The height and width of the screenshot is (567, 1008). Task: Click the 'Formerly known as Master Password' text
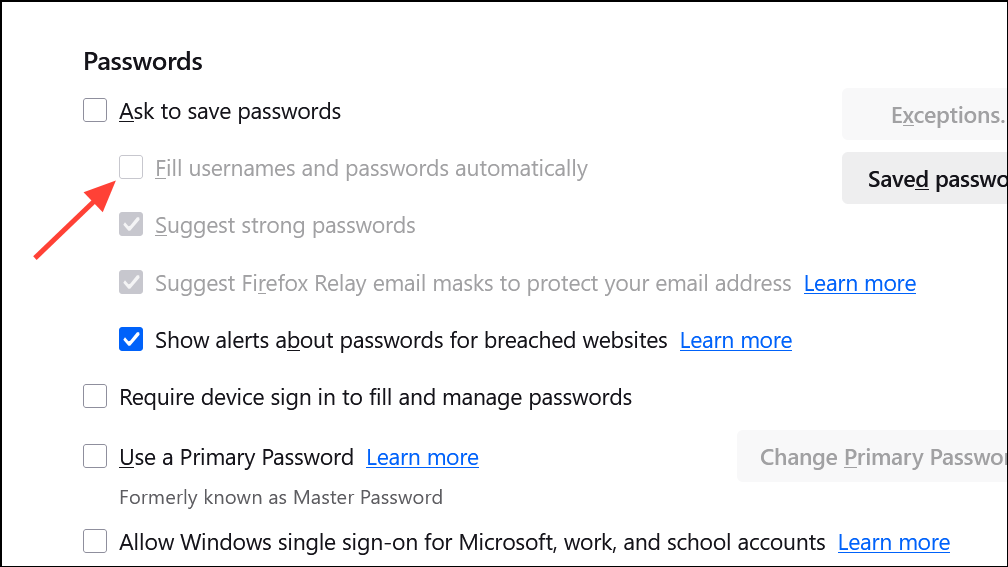(x=280, y=497)
